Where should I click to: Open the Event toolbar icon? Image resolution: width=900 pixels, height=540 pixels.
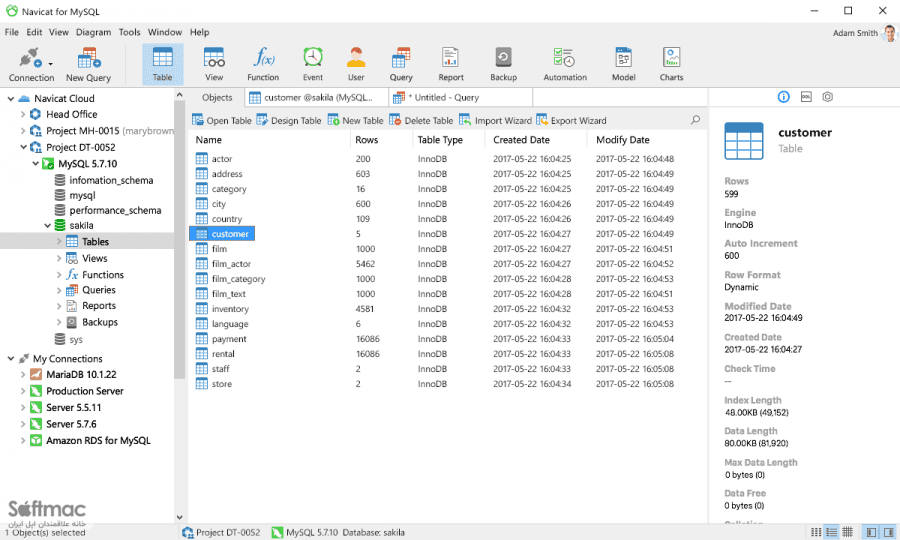pos(313,64)
